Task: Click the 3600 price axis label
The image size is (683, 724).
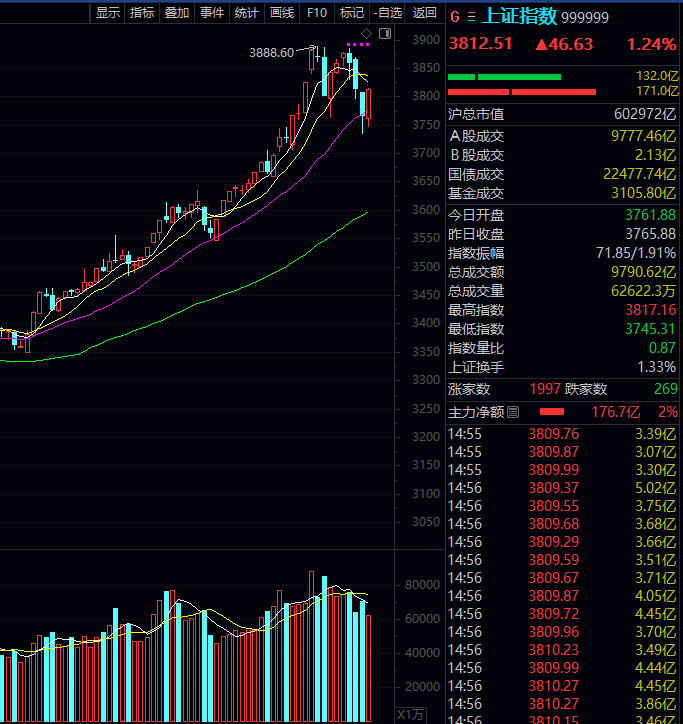Action: coord(426,210)
